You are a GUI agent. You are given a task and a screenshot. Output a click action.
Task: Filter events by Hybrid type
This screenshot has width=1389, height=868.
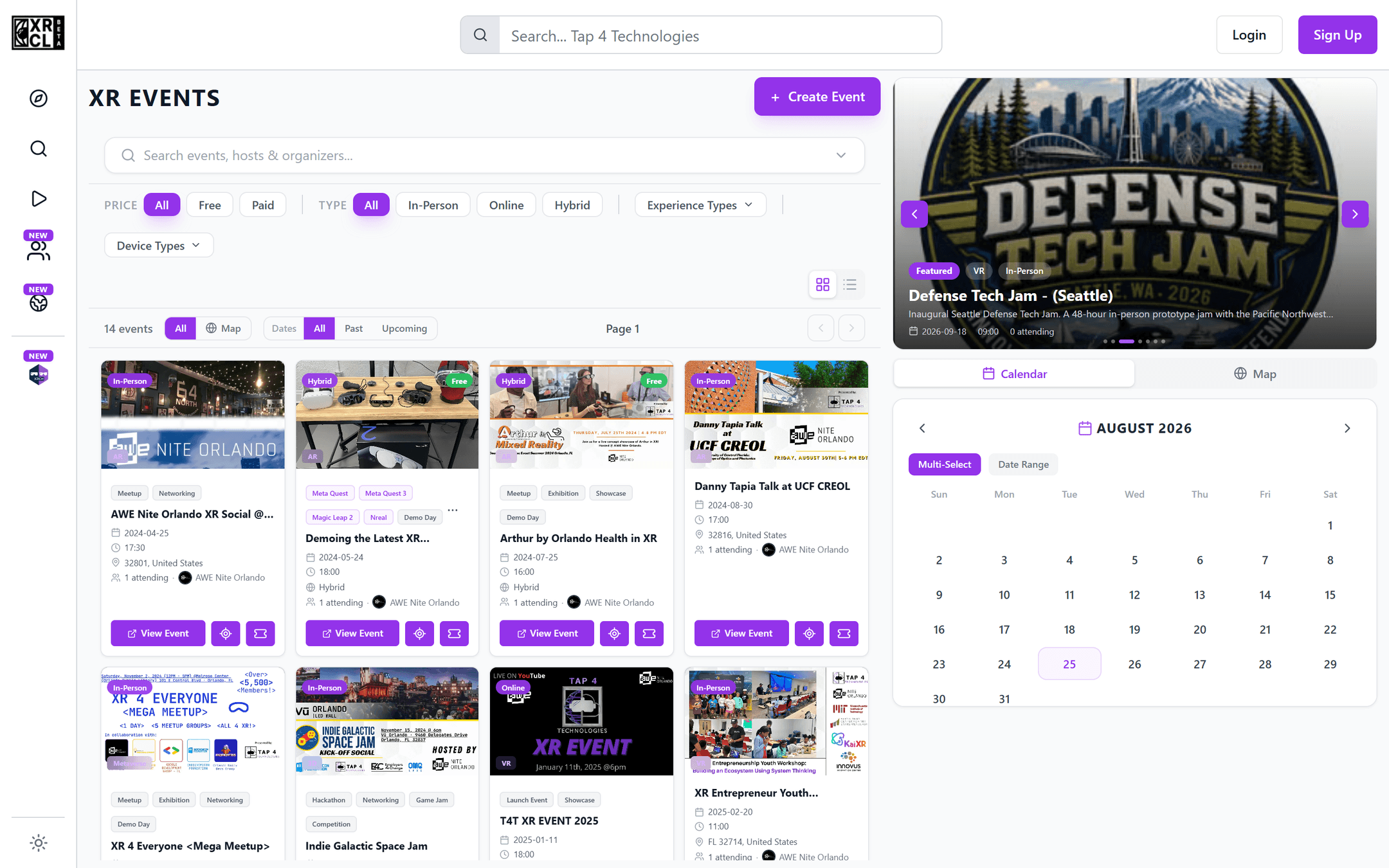tap(572, 205)
